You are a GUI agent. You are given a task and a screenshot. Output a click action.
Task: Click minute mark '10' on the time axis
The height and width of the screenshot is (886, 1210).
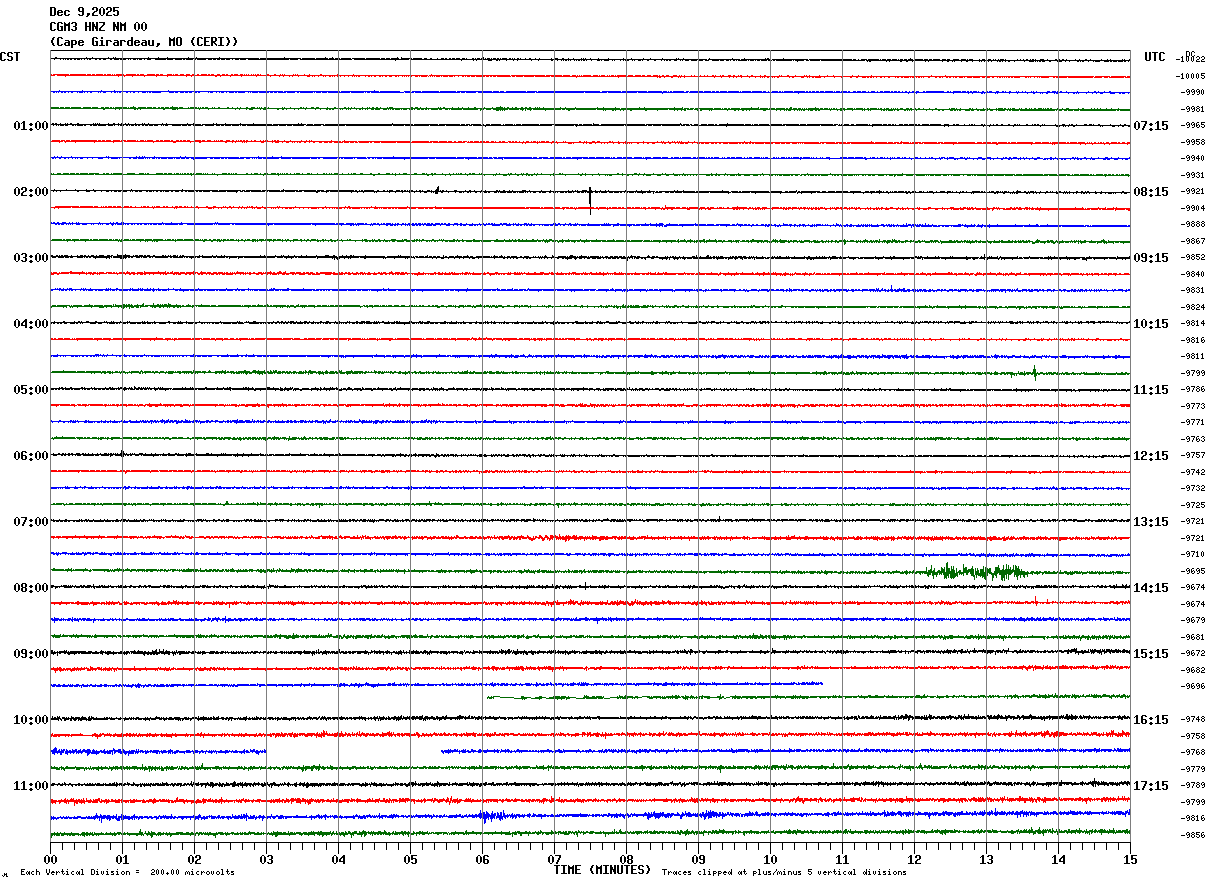coord(770,859)
